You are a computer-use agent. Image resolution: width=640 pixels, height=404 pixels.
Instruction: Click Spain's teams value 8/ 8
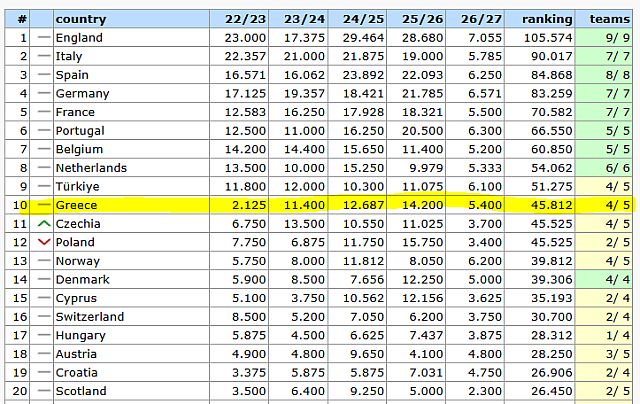coord(618,75)
